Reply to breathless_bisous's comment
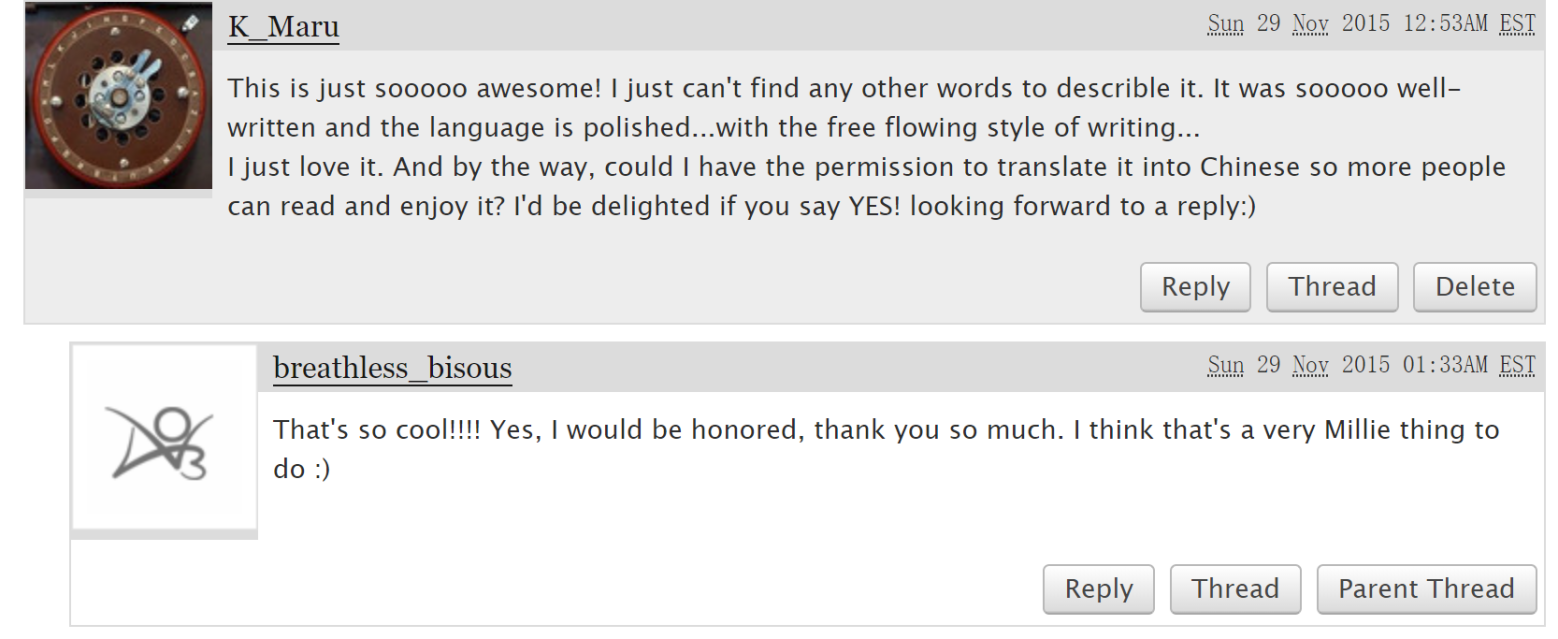This screenshot has width=1558, height=639. (1098, 589)
